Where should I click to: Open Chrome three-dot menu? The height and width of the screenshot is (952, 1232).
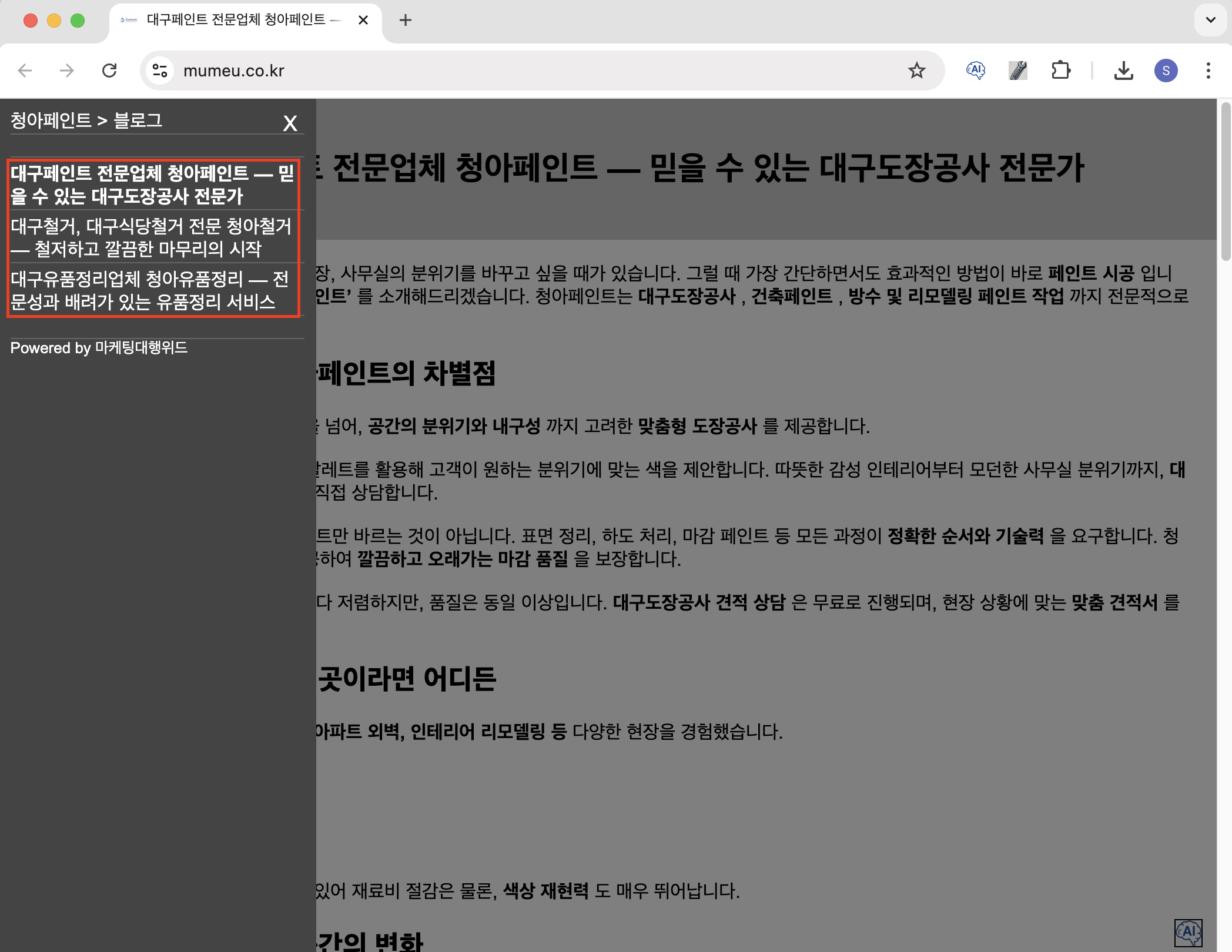1208,71
